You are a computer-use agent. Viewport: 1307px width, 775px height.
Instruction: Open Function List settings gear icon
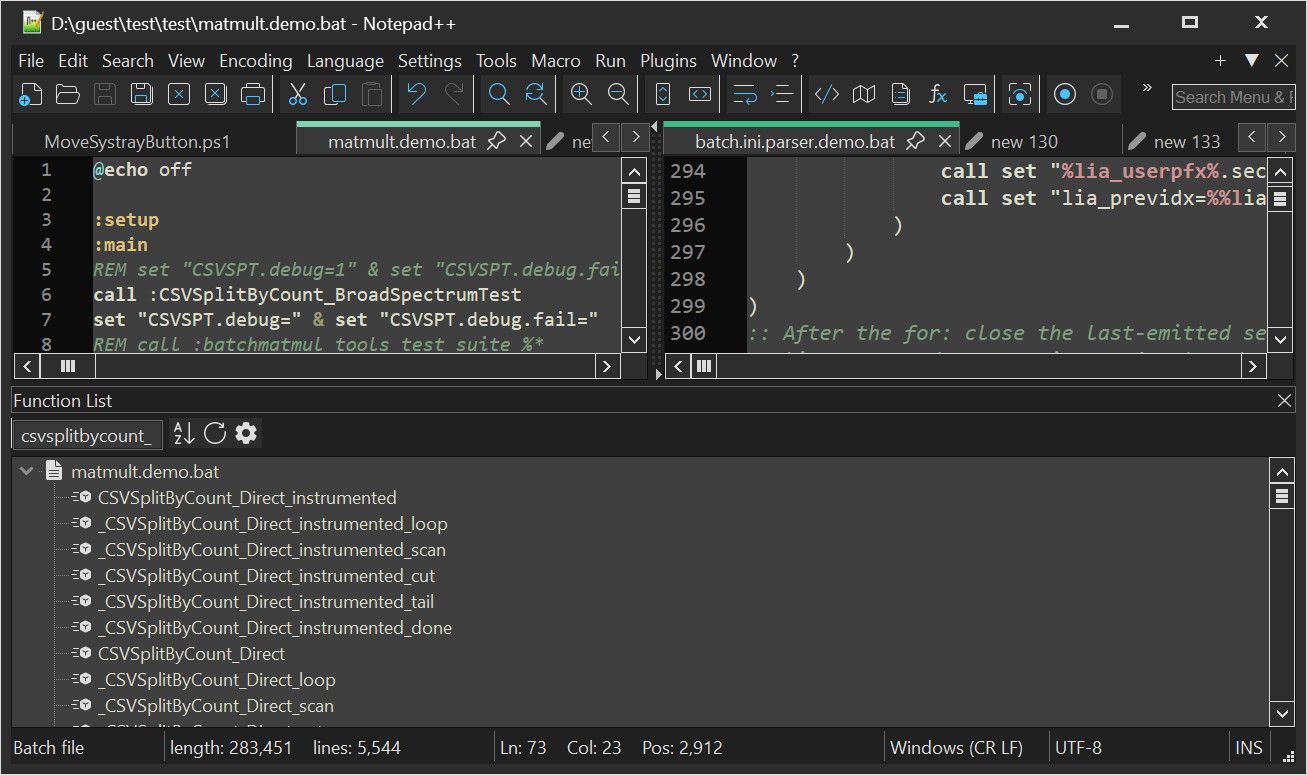(246, 433)
